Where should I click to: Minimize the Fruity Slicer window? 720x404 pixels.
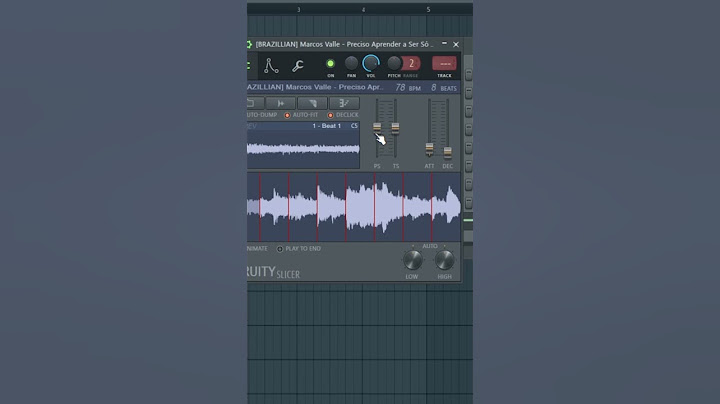click(444, 44)
